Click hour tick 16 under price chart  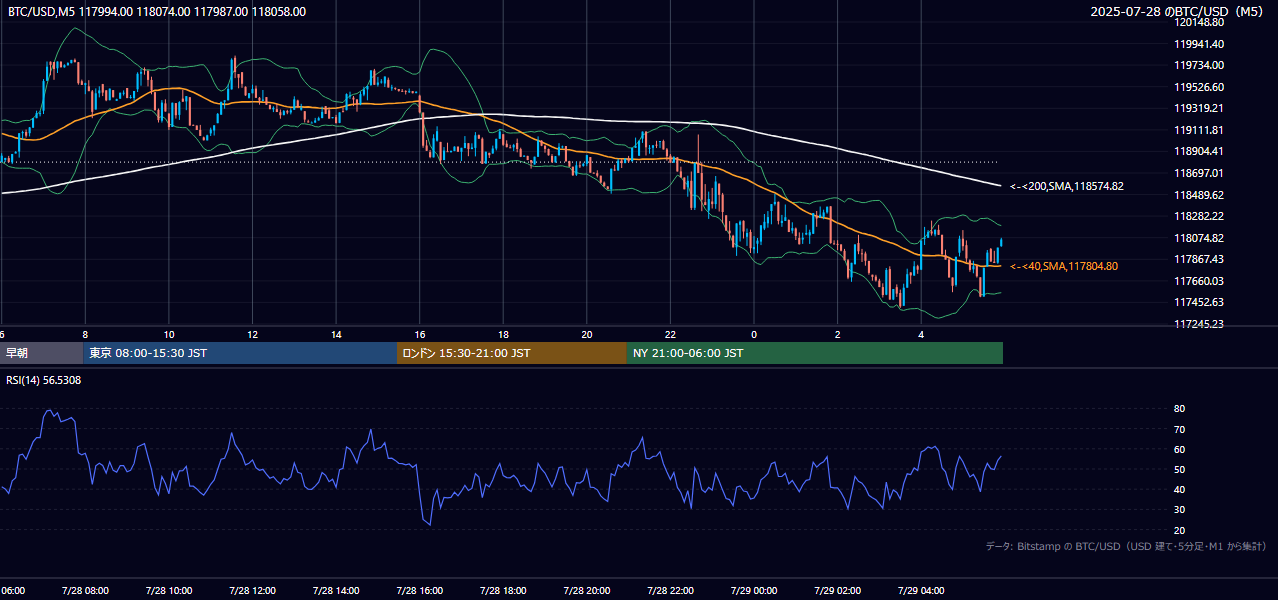420,335
